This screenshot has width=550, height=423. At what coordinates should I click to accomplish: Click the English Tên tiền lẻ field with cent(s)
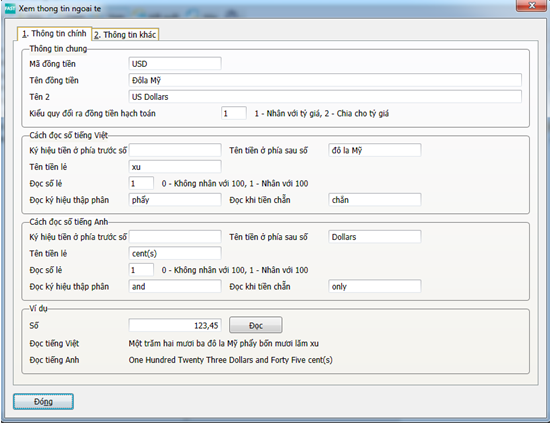[175, 254]
